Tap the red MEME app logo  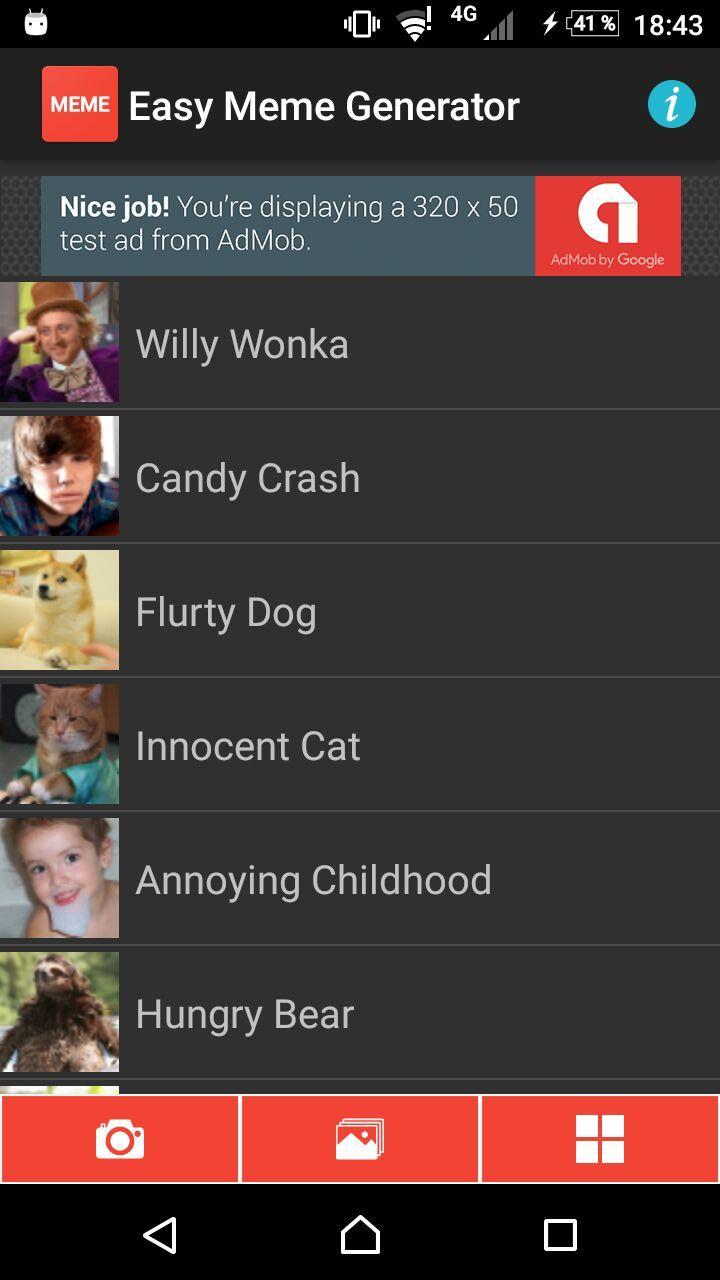point(80,104)
